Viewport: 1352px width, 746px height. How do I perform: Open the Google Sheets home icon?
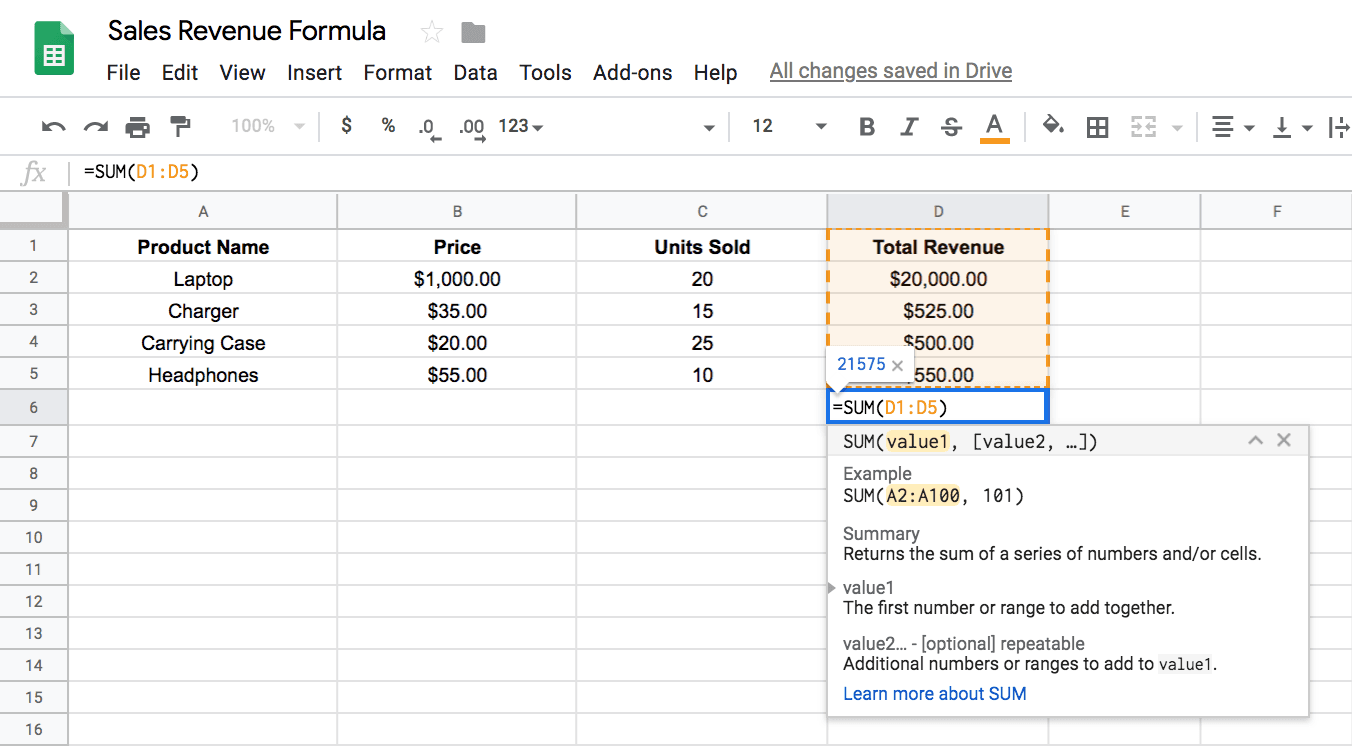pos(54,49)
